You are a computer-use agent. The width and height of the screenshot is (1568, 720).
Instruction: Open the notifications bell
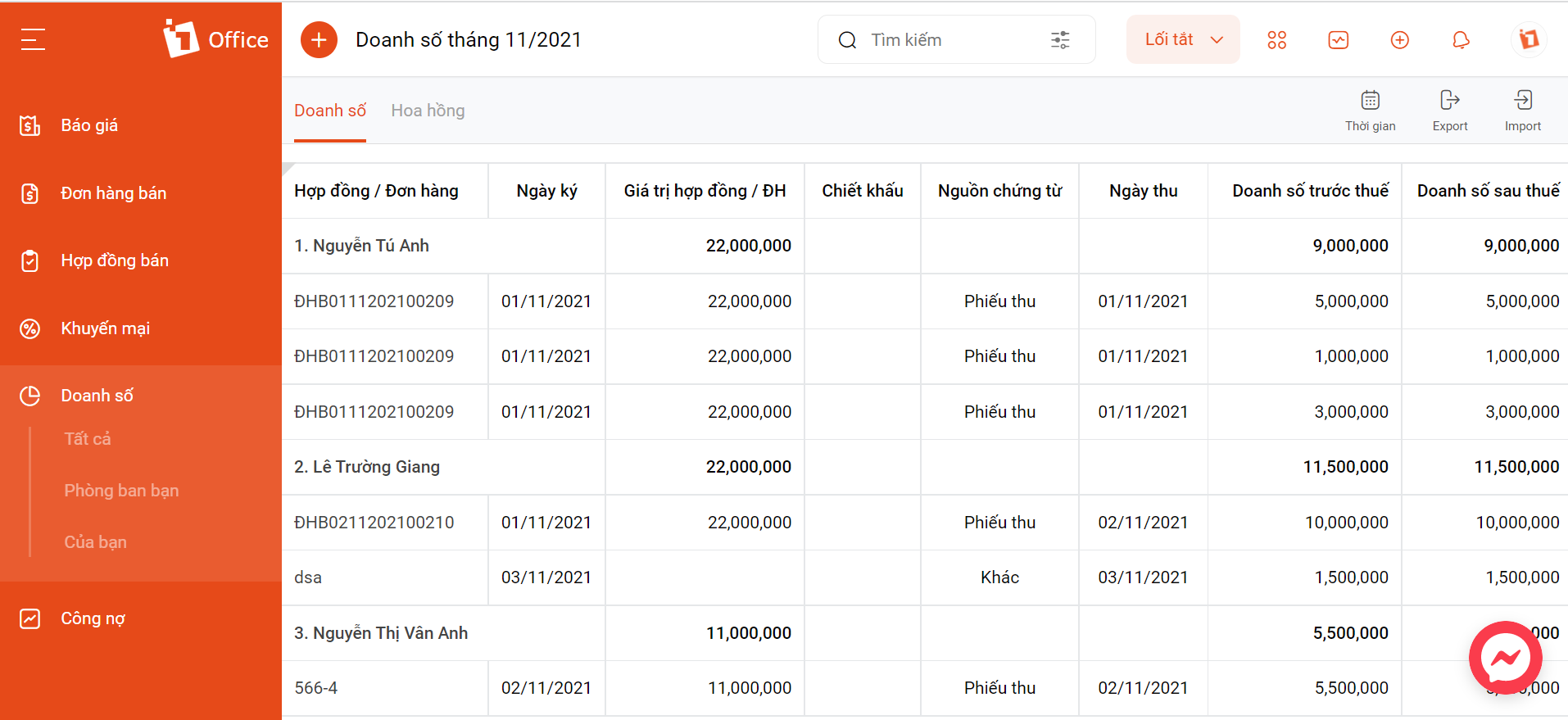1461,39
